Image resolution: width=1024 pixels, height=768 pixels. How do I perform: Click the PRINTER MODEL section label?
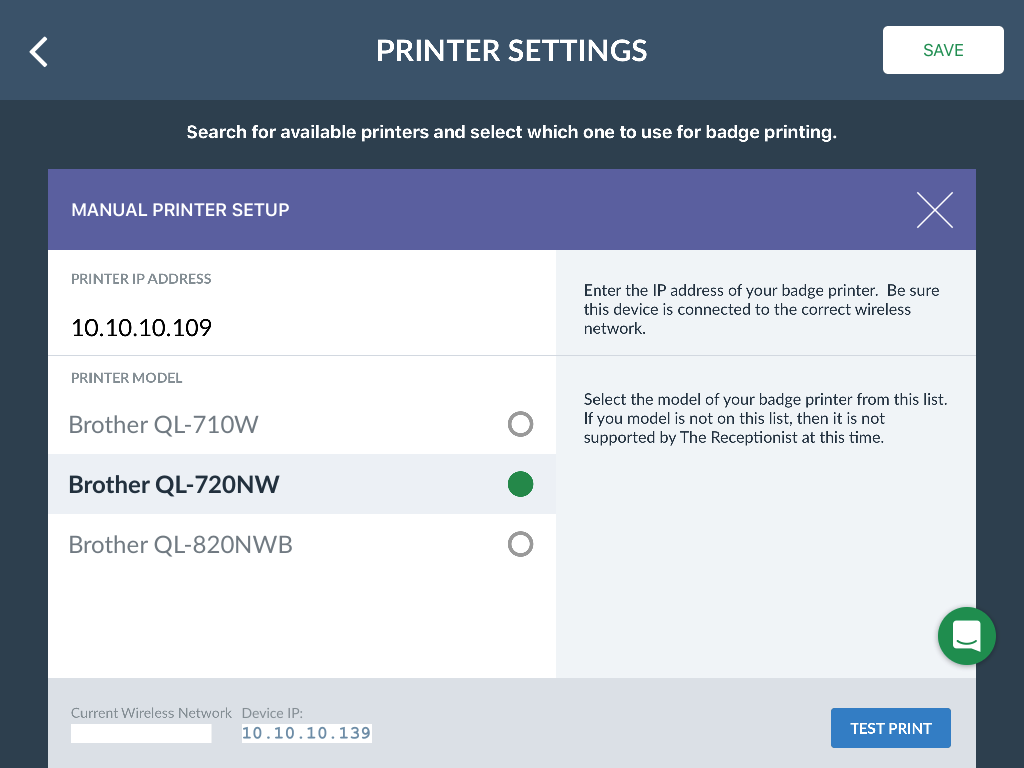(127, 378)
